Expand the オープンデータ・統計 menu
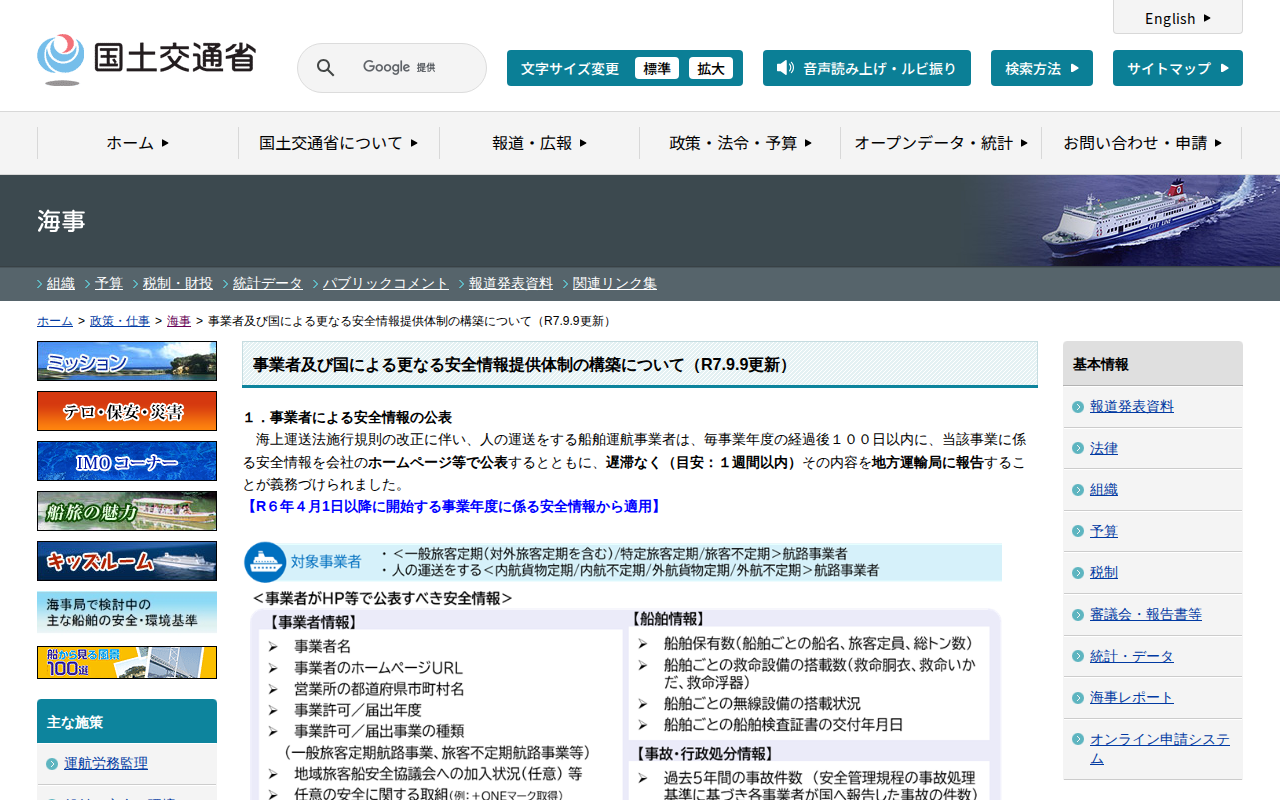The width and height of the screenshot is (1280, 800). (x=941, y=143)
